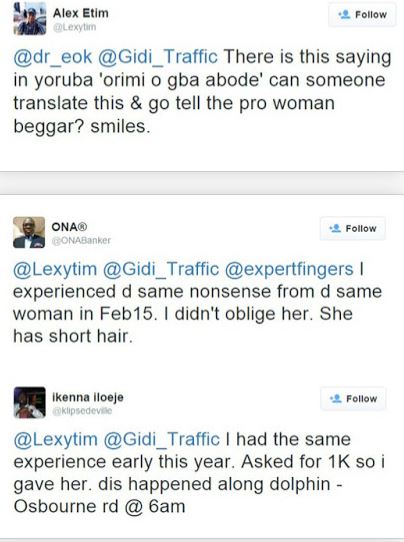Open @Gidi_Traffic mention in ONA's tweet
Image resolution: width=404 pixels, height=542 pixels.
(x=161, y=269)
